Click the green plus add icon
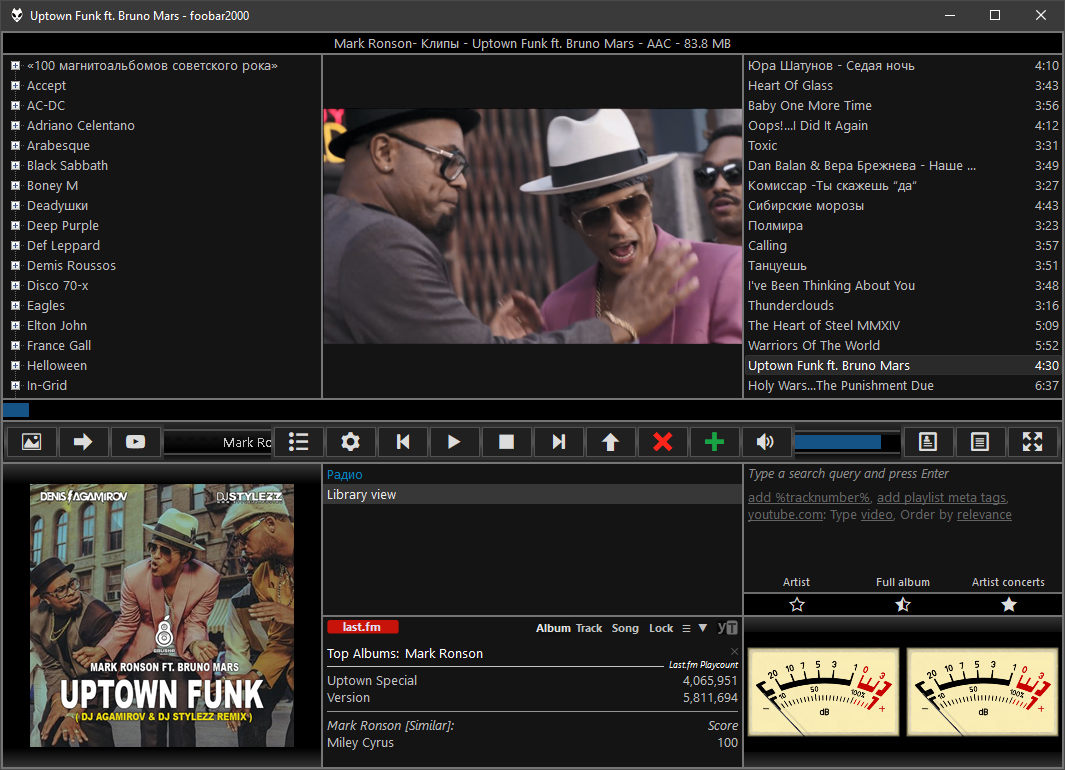 tap(714, 442)
